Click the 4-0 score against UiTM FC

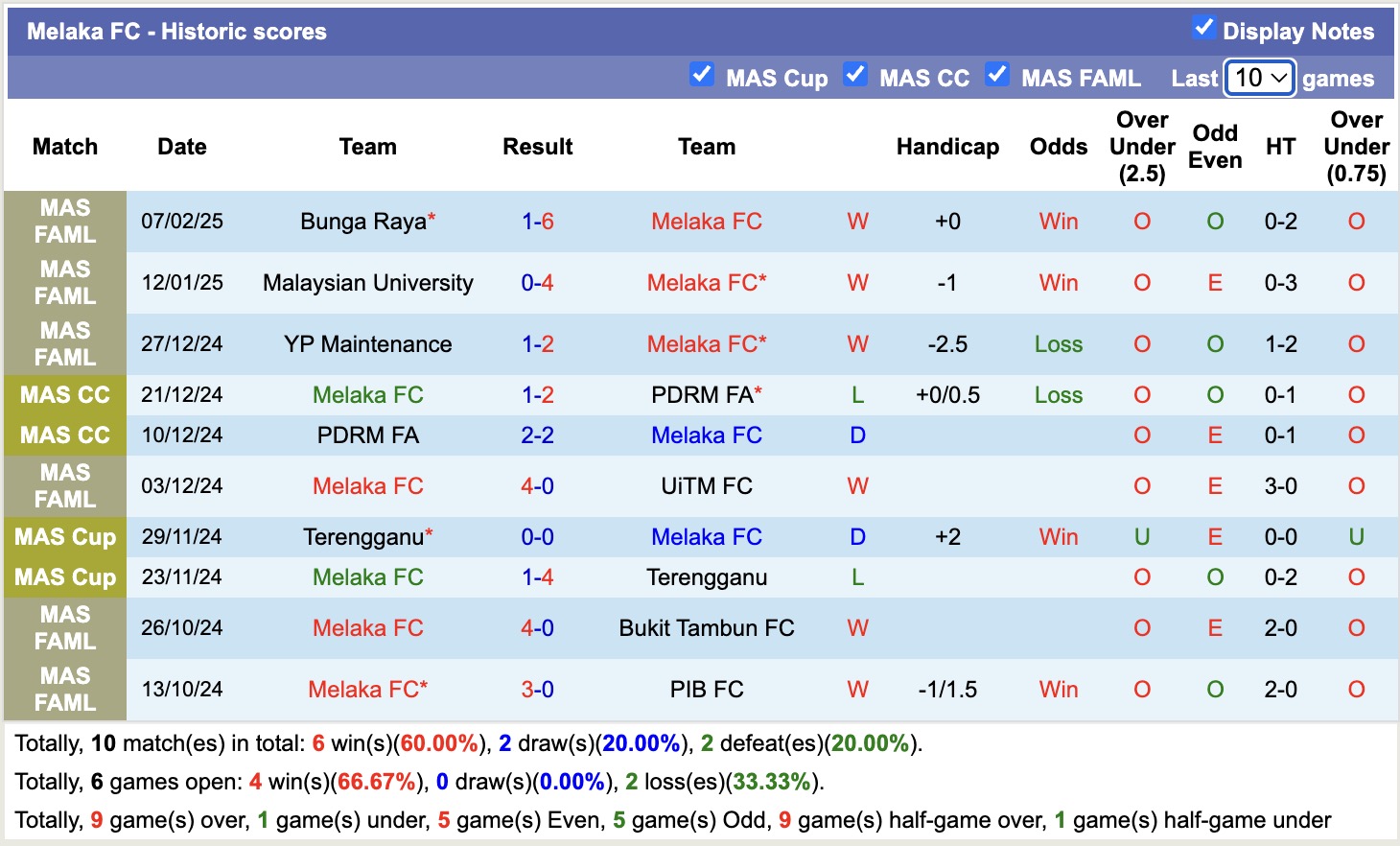tap(538, 486)
